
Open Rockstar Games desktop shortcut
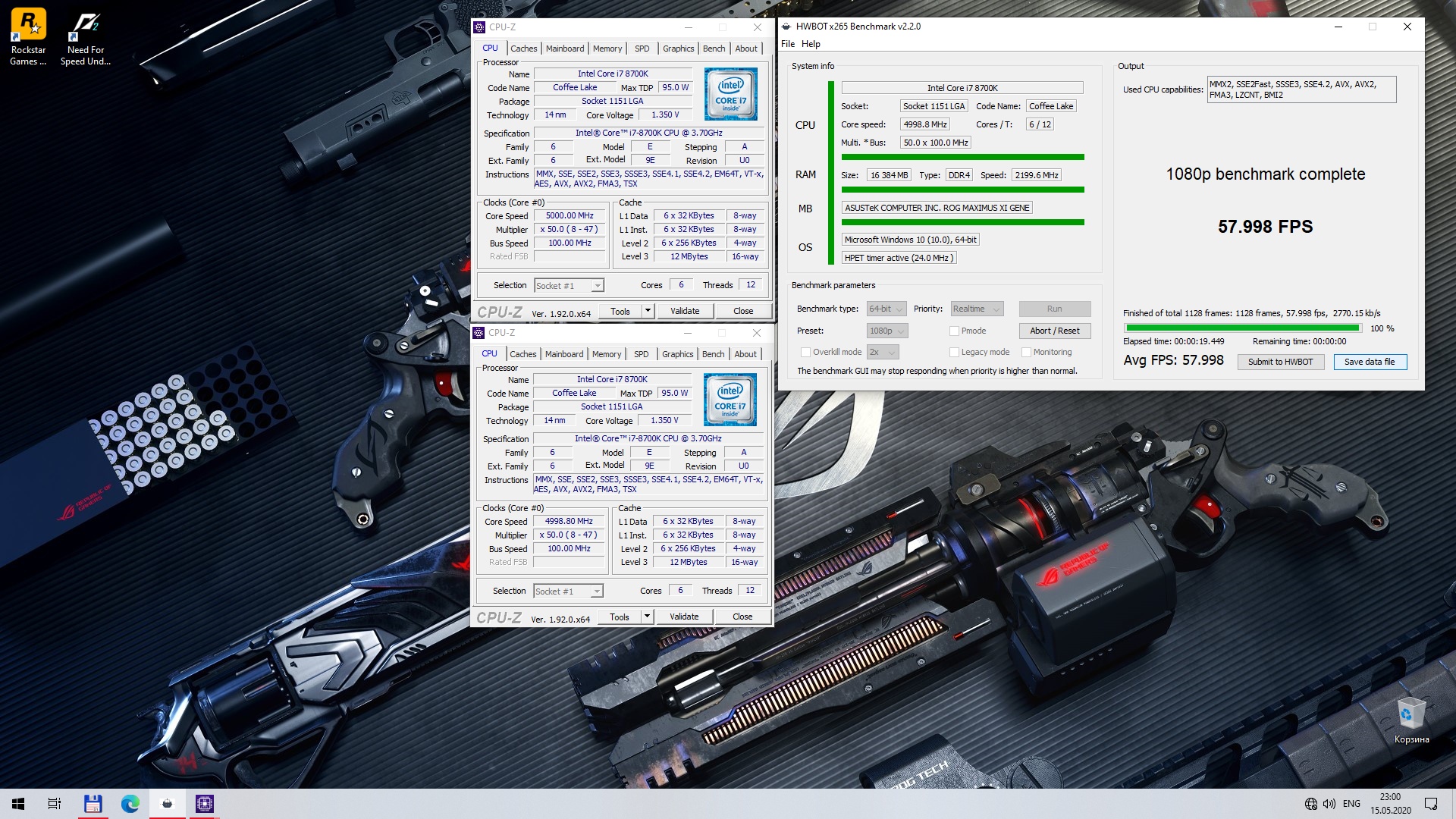tap(28, 36)
